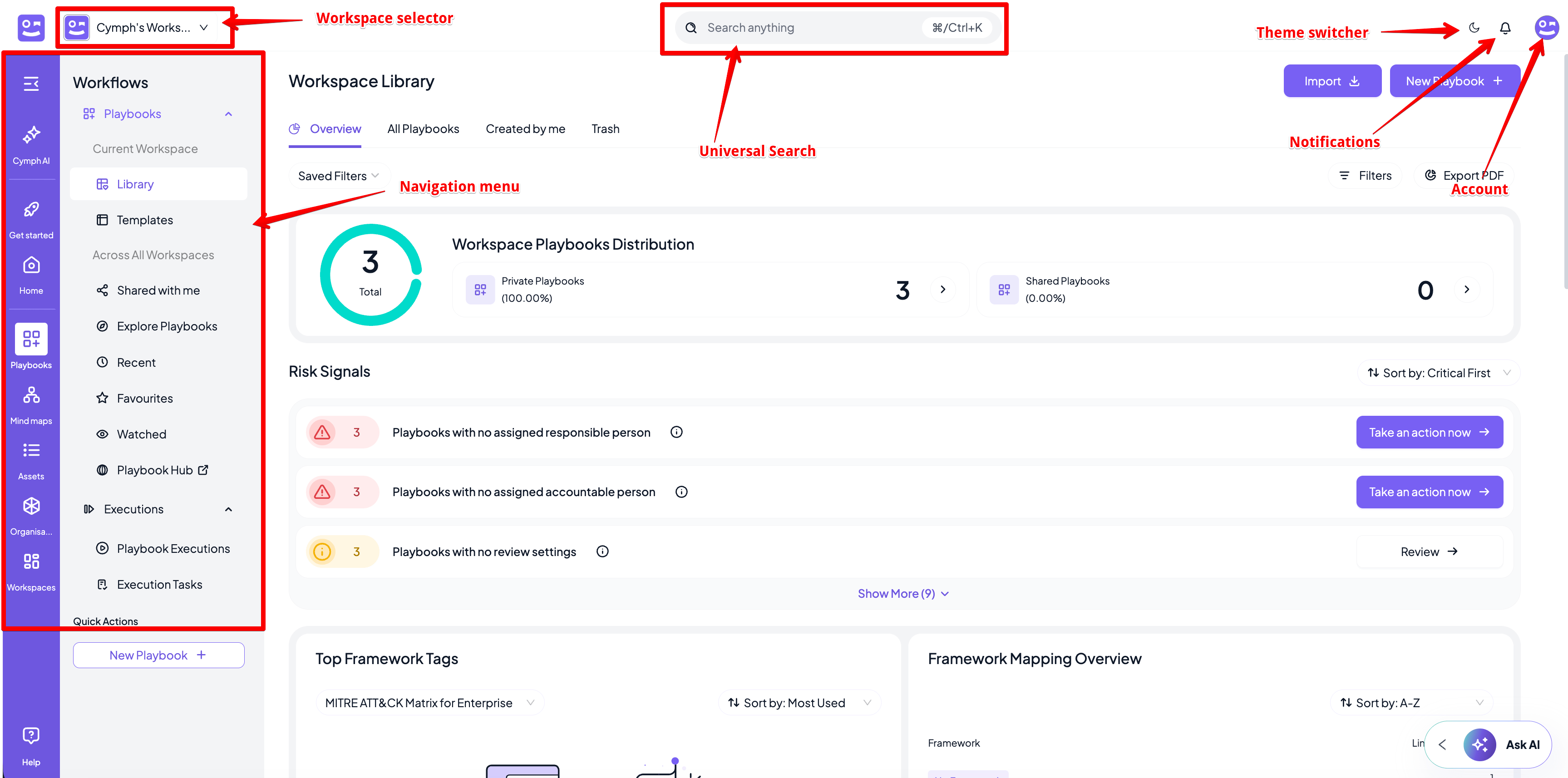Open notifications with the bell icon
The width and height of the screenshot is (1568, 778).
1505,27
